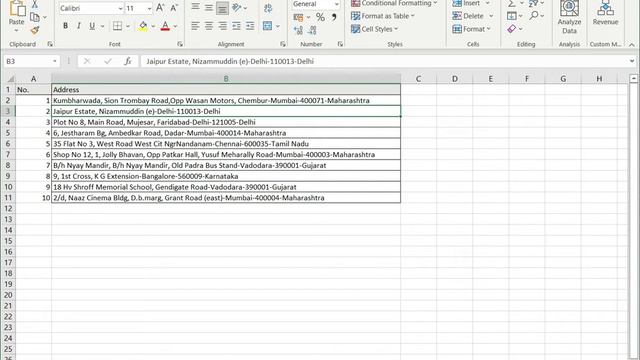Apply yellow fill color bucket

coord(143,26)
